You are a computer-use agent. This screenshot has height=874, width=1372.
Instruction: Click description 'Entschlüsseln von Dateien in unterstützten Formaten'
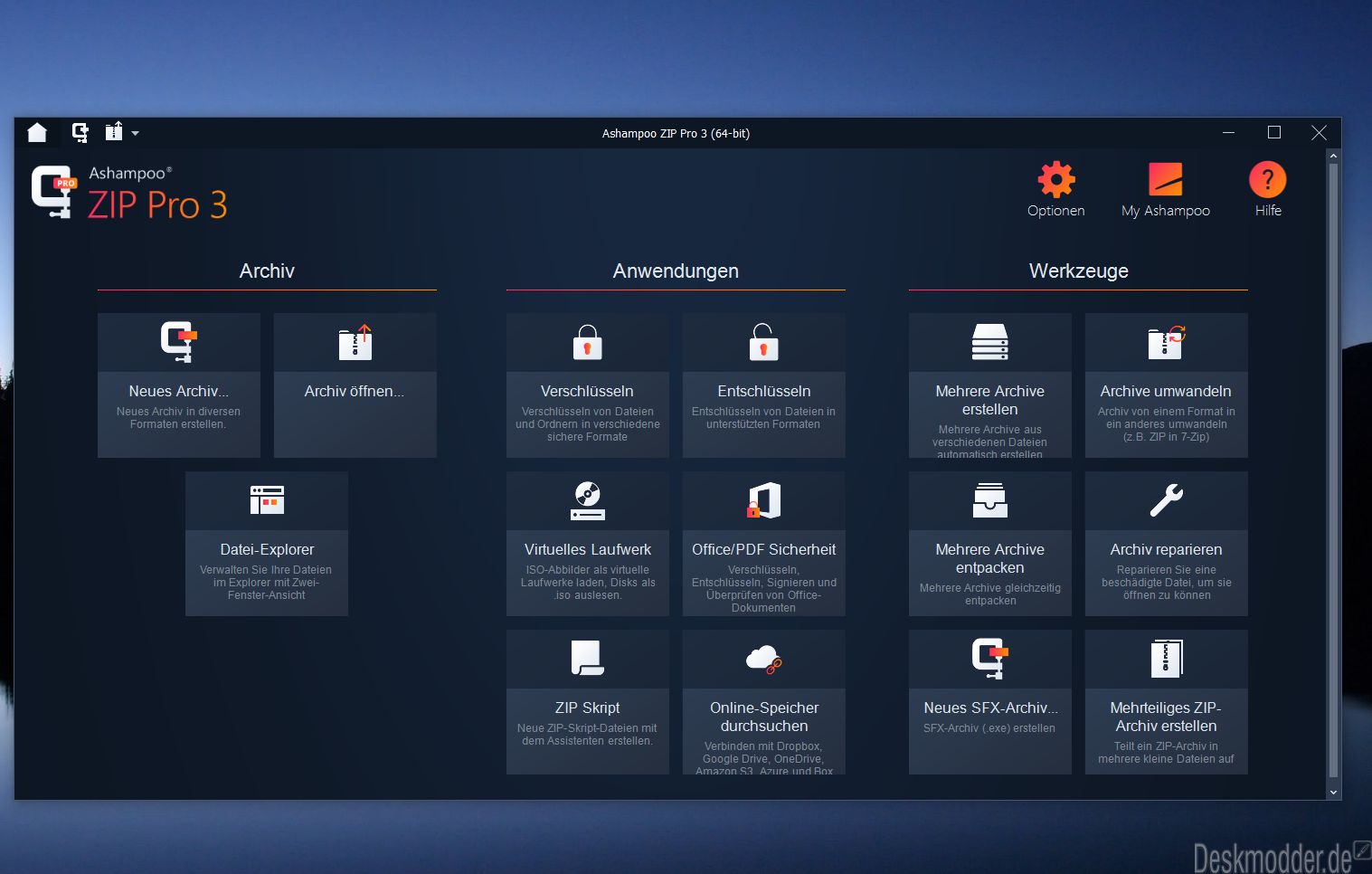[763, 418]
